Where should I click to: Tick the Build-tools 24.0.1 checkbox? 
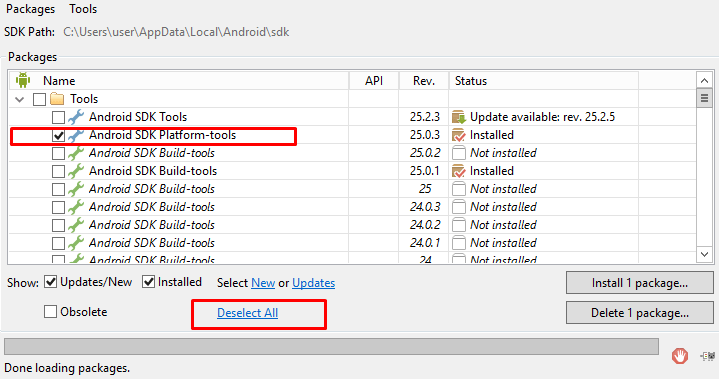[x=58, y=243]
